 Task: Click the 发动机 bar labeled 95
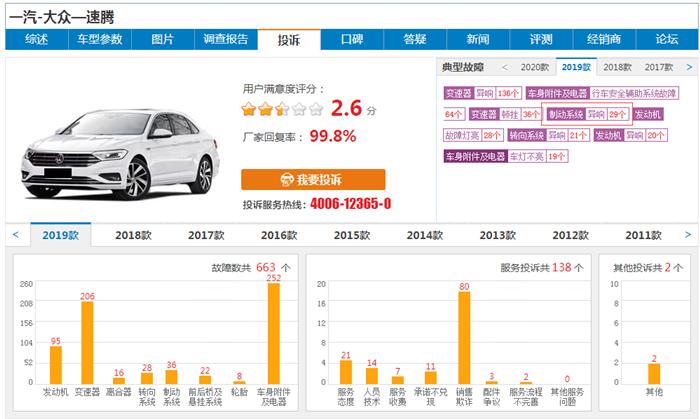click(56, 365)
